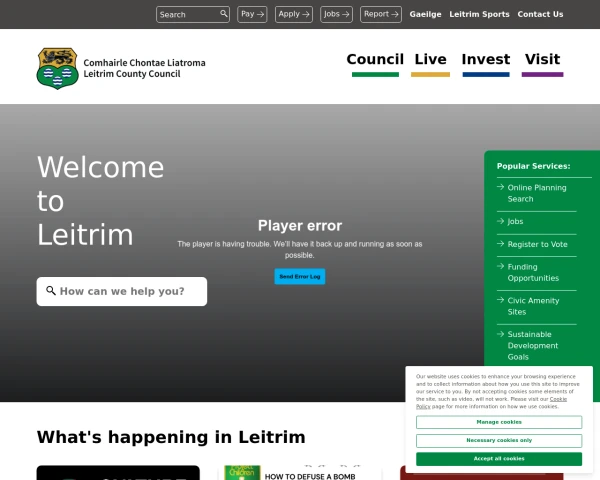Open the Pay quick link button
The height and width of the screenshot is (480, 600).
point(252,14)
